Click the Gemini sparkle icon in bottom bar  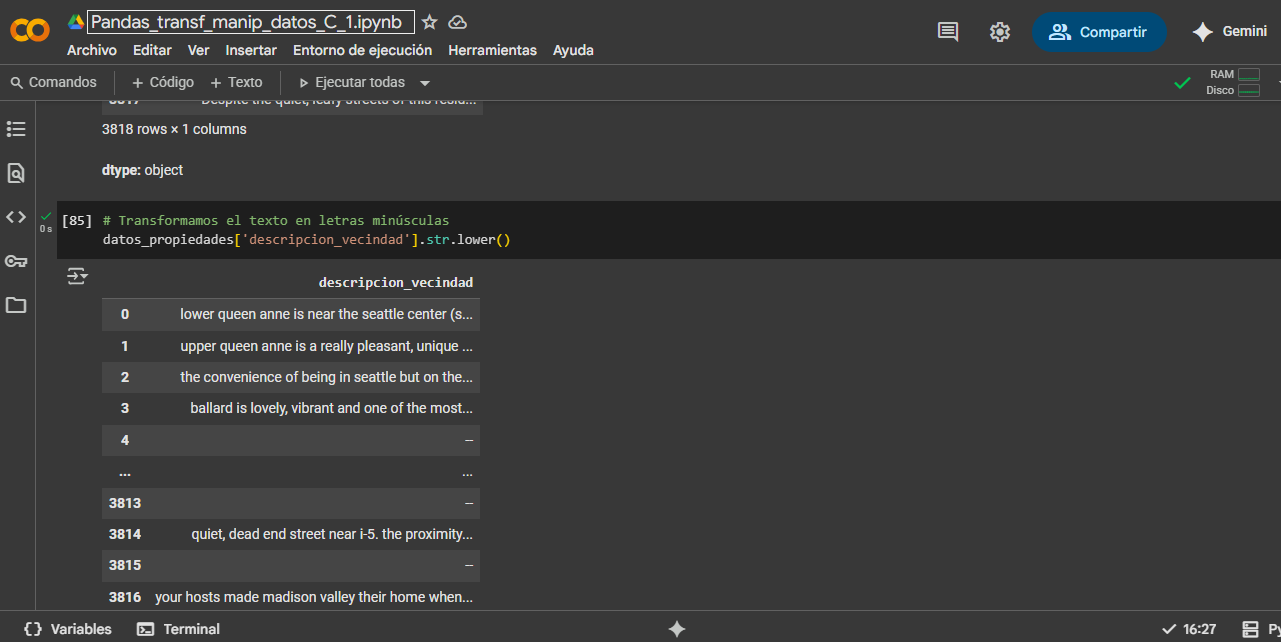(677, 629)
